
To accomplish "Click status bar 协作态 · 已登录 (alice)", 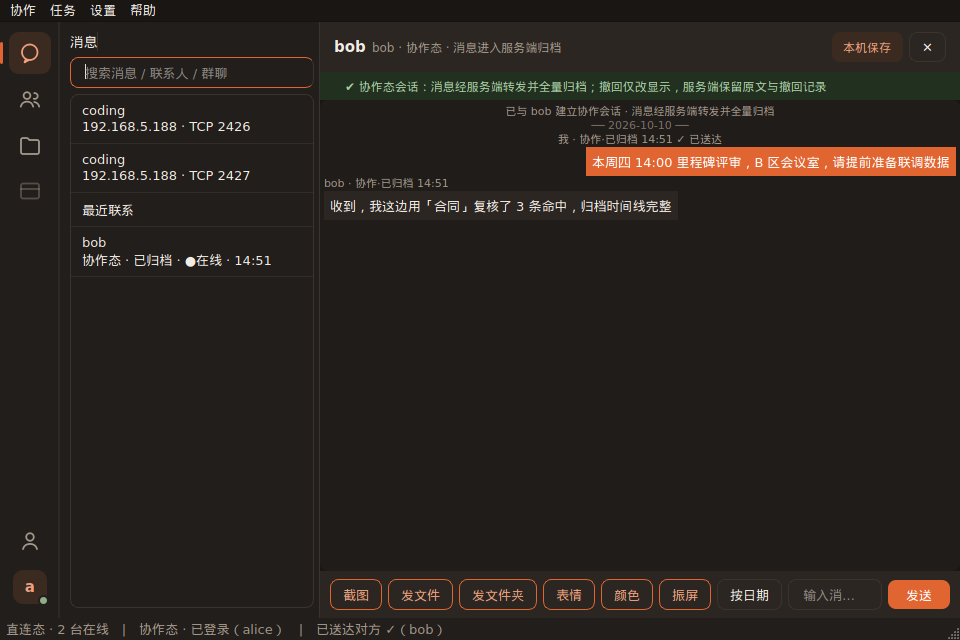I will tap(211, 630).
